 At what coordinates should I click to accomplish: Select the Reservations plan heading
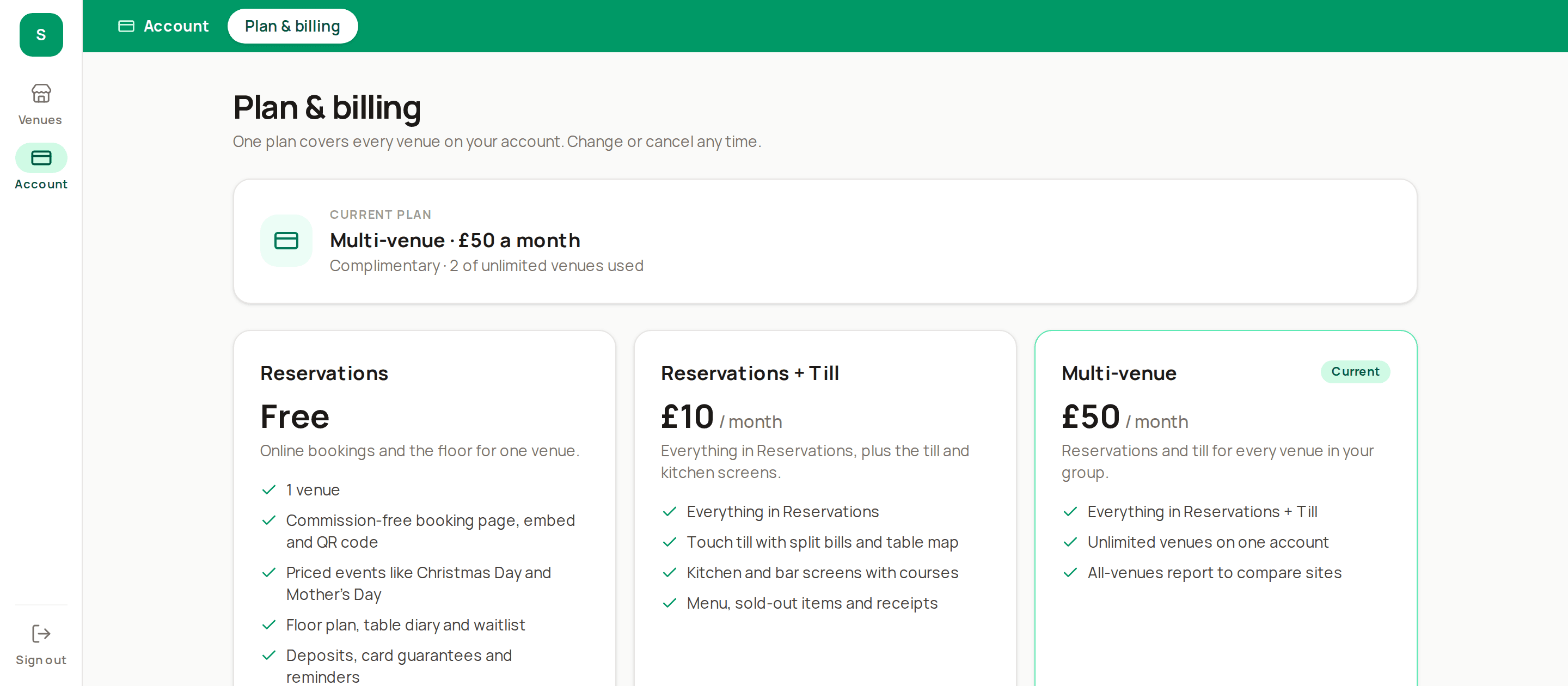[324, 373]
